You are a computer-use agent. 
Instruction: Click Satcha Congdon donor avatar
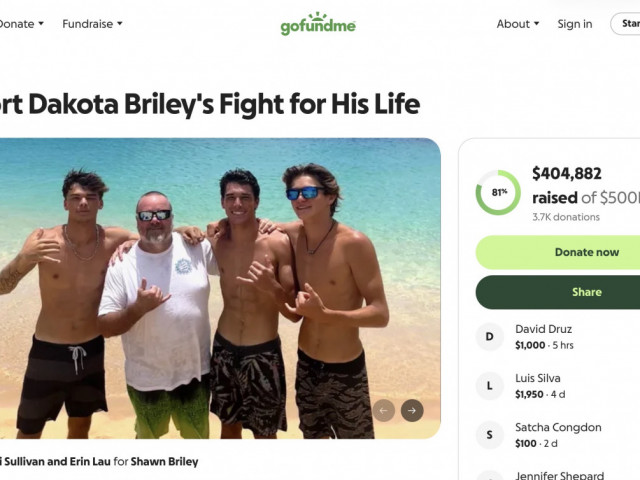[489, 435]
